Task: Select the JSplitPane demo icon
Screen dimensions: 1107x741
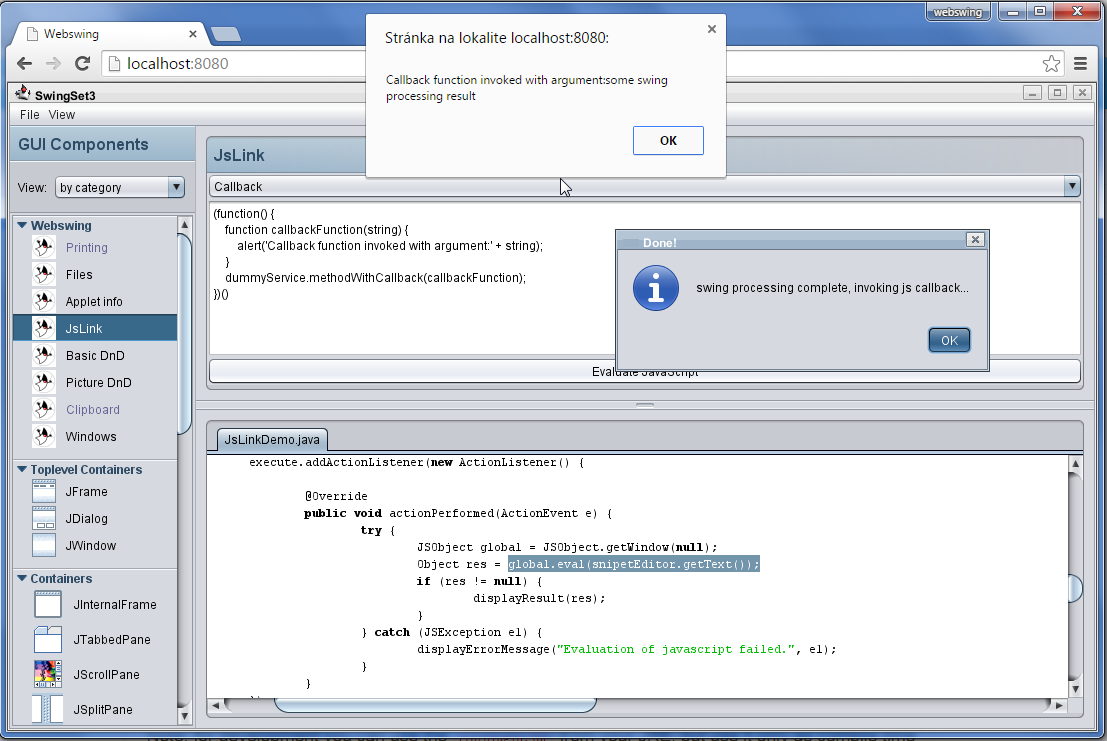Action: pos(48,709)
